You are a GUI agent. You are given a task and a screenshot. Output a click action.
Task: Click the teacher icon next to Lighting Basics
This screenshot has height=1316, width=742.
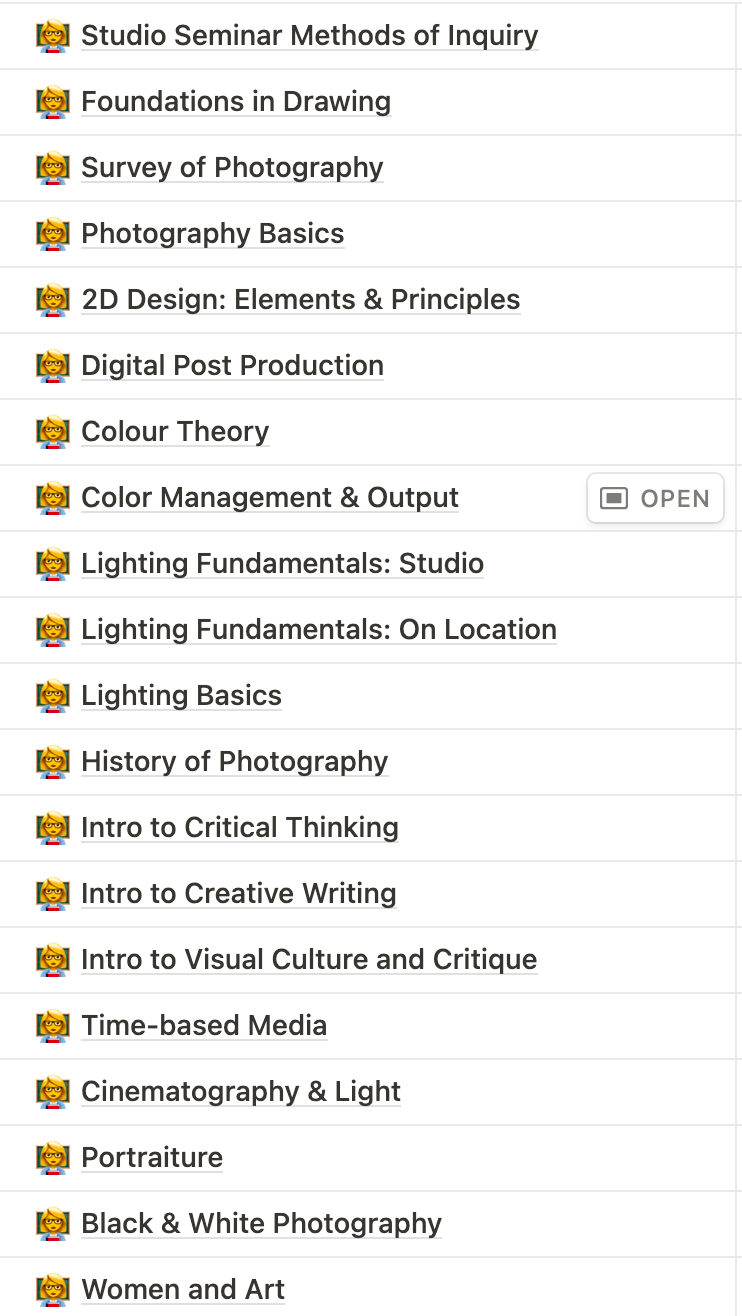pos(52,696)
